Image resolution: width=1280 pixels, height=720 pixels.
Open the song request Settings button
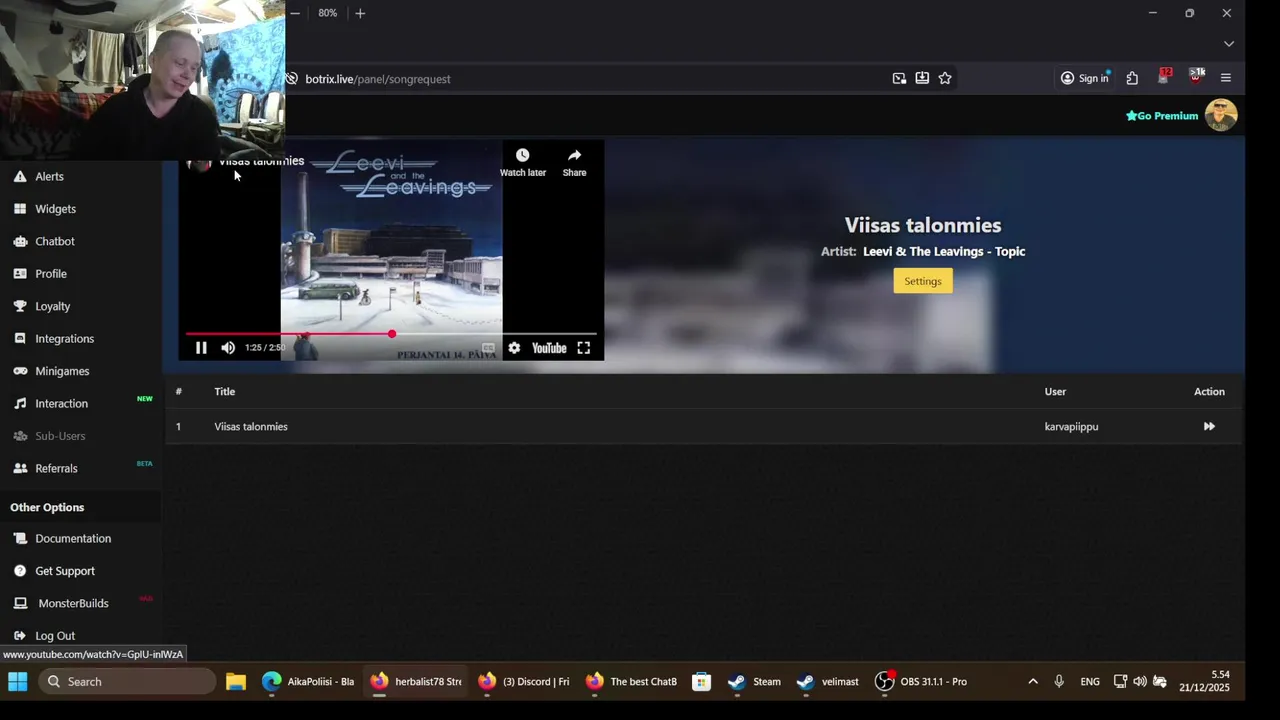(923, 281)
